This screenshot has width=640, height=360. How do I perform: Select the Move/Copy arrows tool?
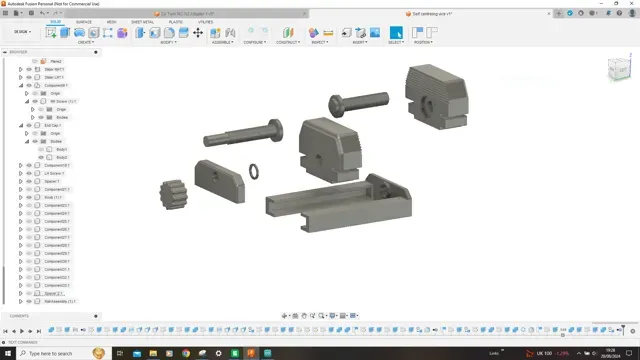(x=198, y=33)
